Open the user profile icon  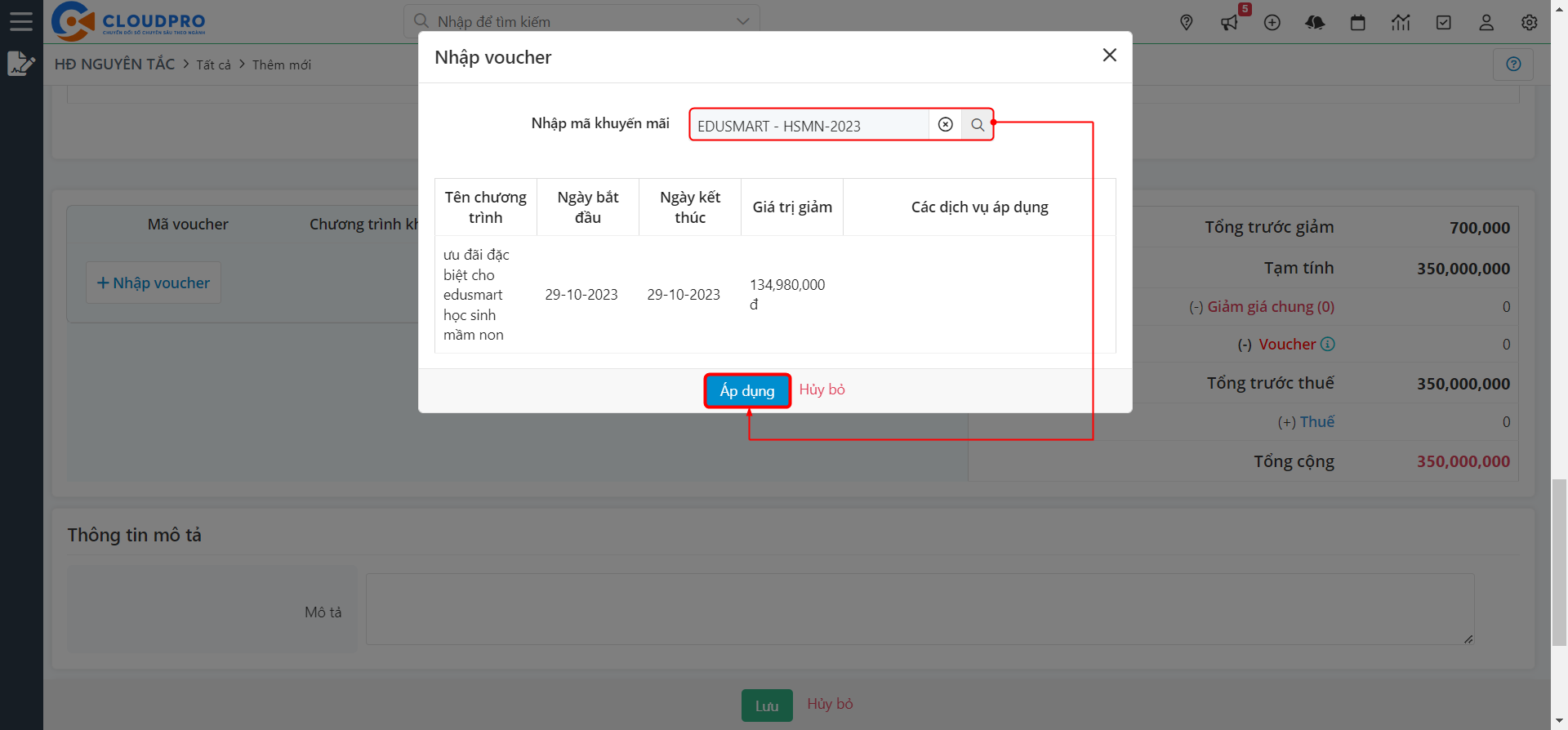click(1486, 23)
